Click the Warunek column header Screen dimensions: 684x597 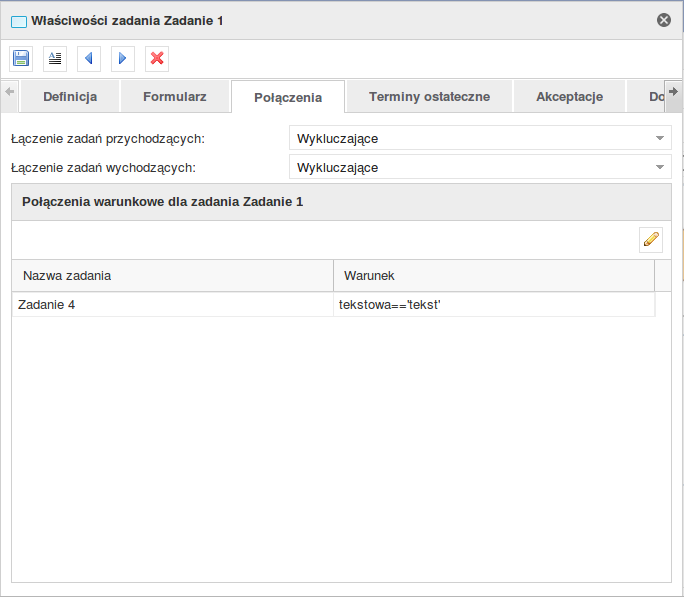tap(493, 275)
